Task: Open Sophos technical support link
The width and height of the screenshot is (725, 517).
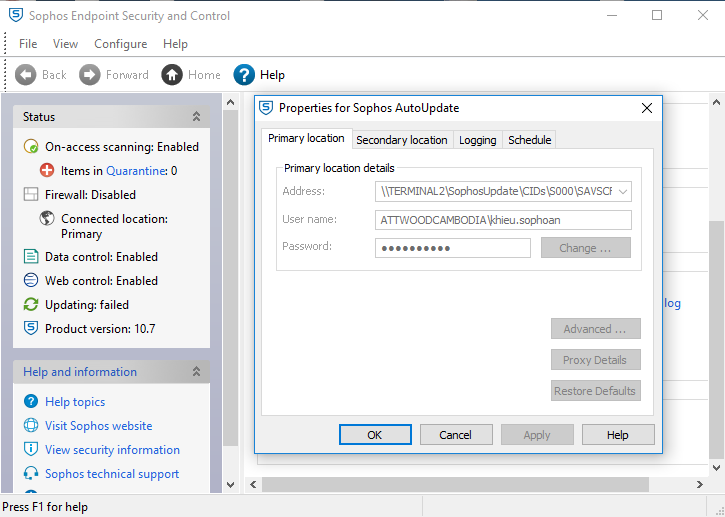Action: [x=112, y=474]
